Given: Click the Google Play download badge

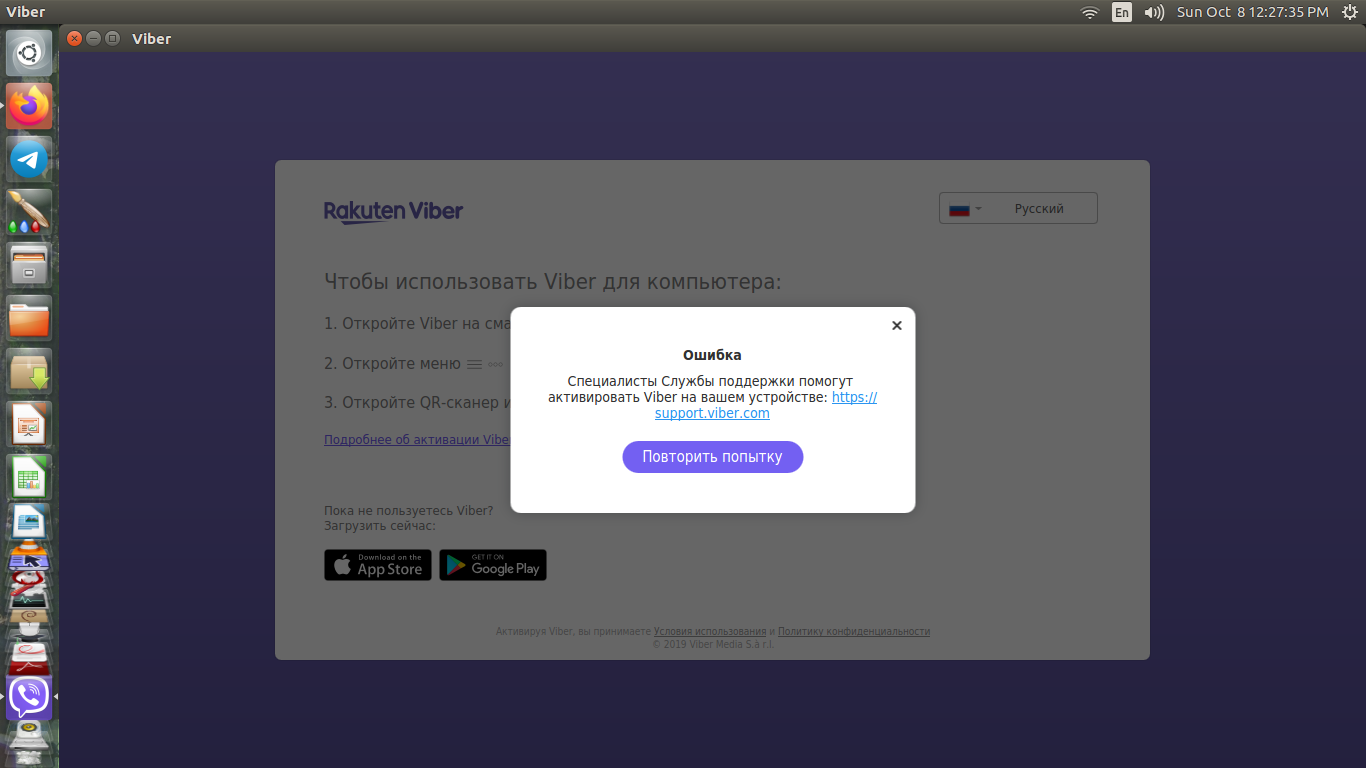Looking at the screenshot, I should pyautogui.click(x=493, y=565).
